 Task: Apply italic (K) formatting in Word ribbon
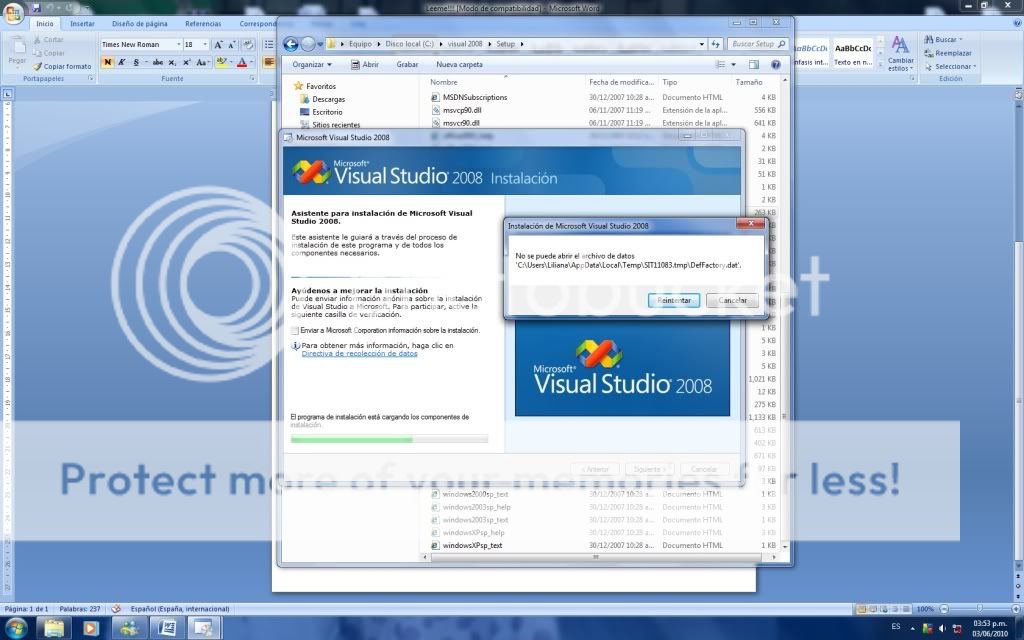click(x=121, y=62)
